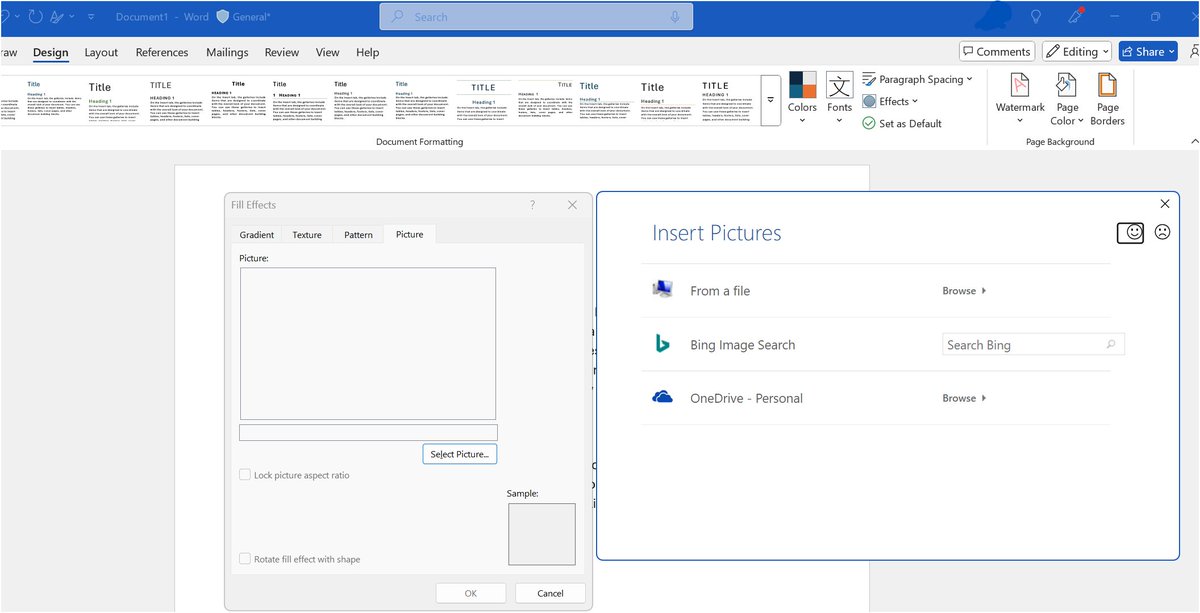Select the Picture tab in Fill Effects
The width and height of the screenshot is (1200, 613).
(409, 233)
